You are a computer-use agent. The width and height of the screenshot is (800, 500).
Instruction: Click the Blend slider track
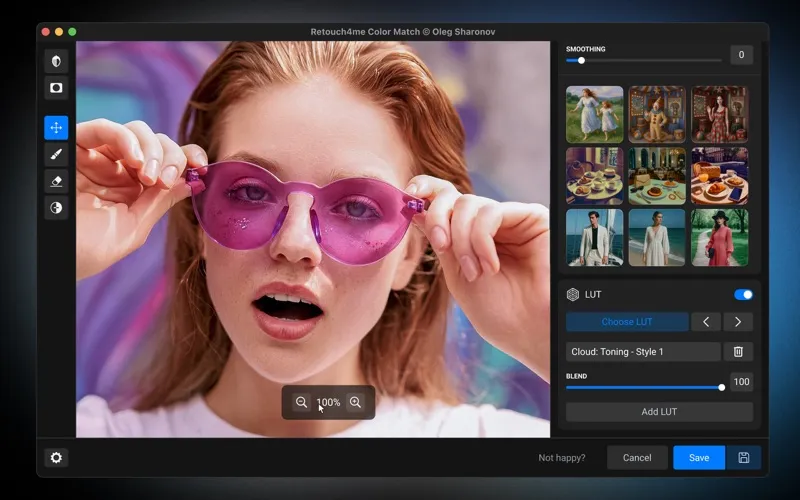(644, 387)
